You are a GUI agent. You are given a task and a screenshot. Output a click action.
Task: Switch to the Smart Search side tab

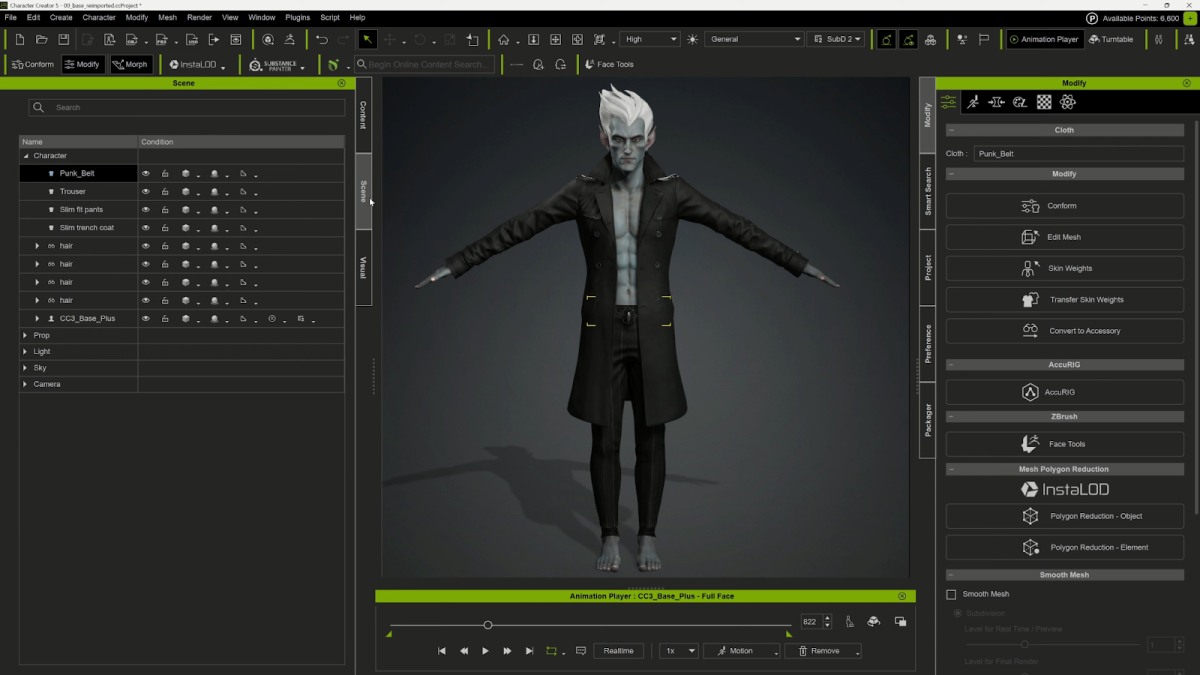[x=927, y=192]
